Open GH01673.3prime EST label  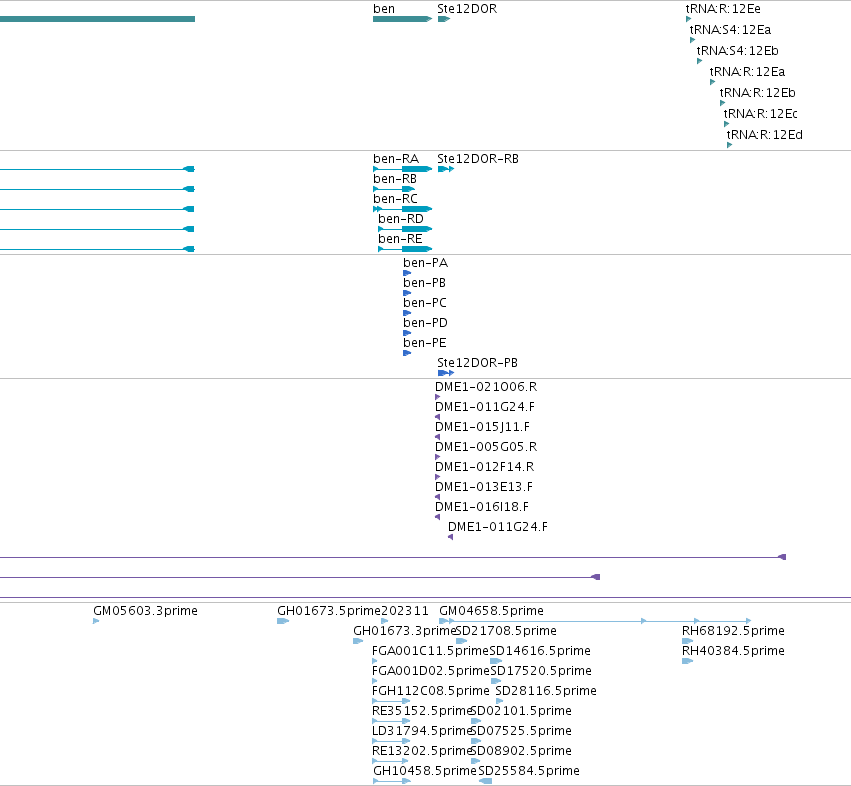[404, 631]
